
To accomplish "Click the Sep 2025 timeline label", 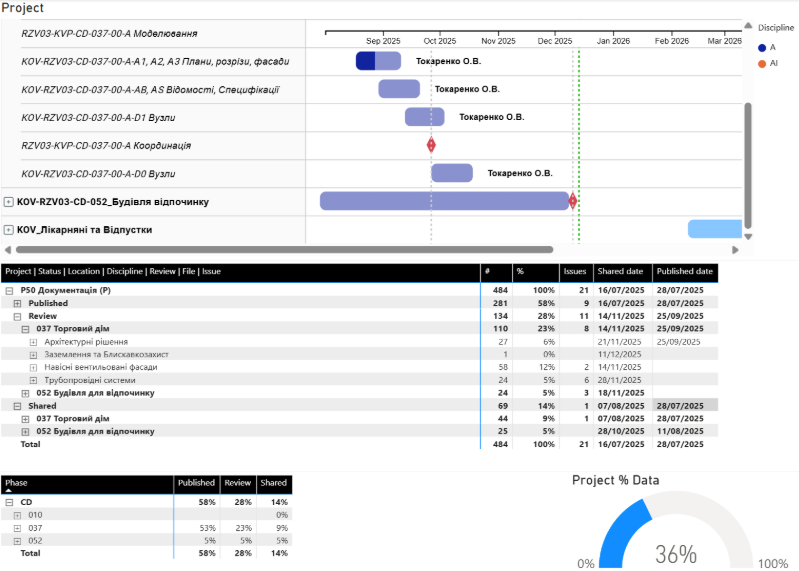I will click(x=383, y=41).
